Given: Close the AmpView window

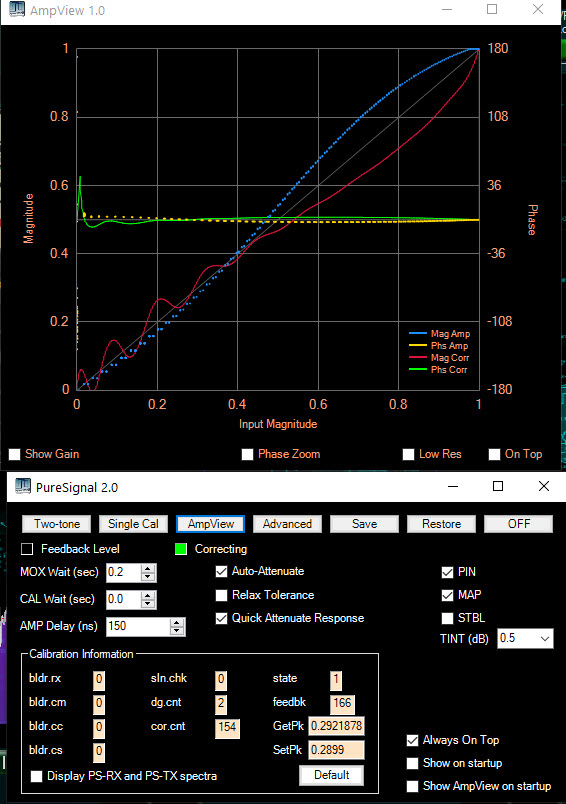Looking at the screenshot, I should 538,10.
